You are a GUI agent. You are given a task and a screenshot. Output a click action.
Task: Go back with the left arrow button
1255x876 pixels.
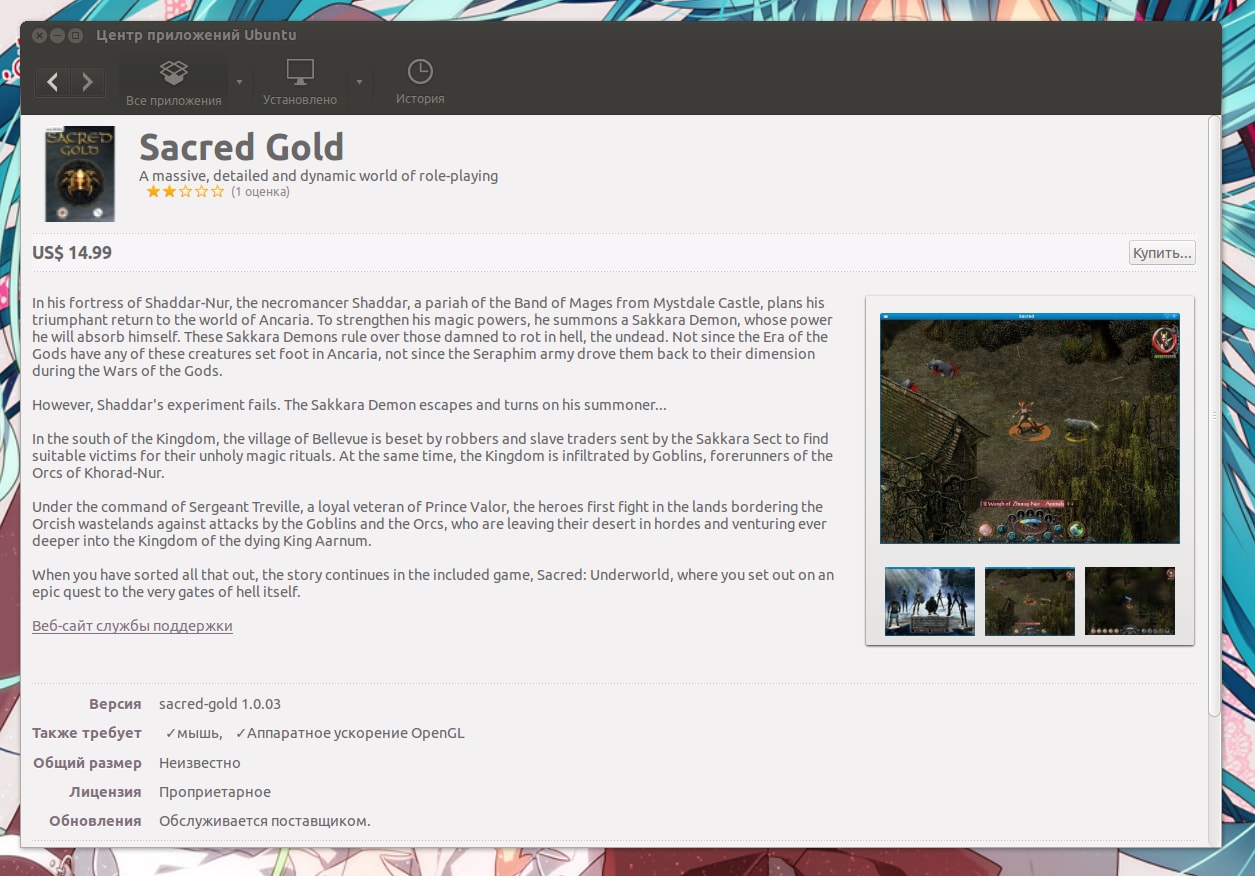53,82
